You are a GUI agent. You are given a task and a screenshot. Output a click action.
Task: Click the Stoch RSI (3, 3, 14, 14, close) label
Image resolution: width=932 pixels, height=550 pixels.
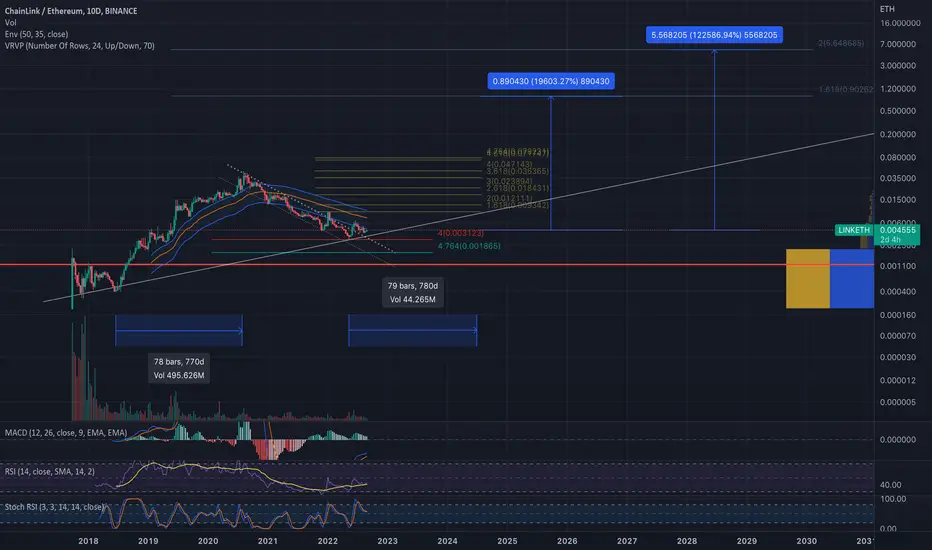click(x=54, y=507)
